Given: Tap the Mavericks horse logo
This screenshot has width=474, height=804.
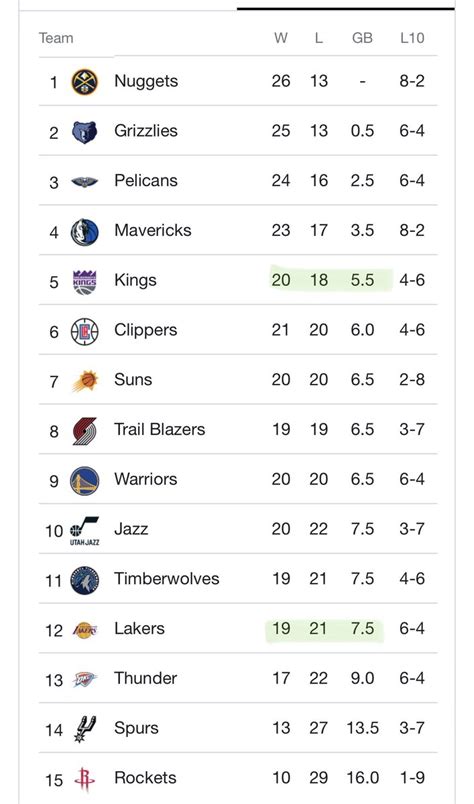Looking at the screenshot, I should pos(85,232).
